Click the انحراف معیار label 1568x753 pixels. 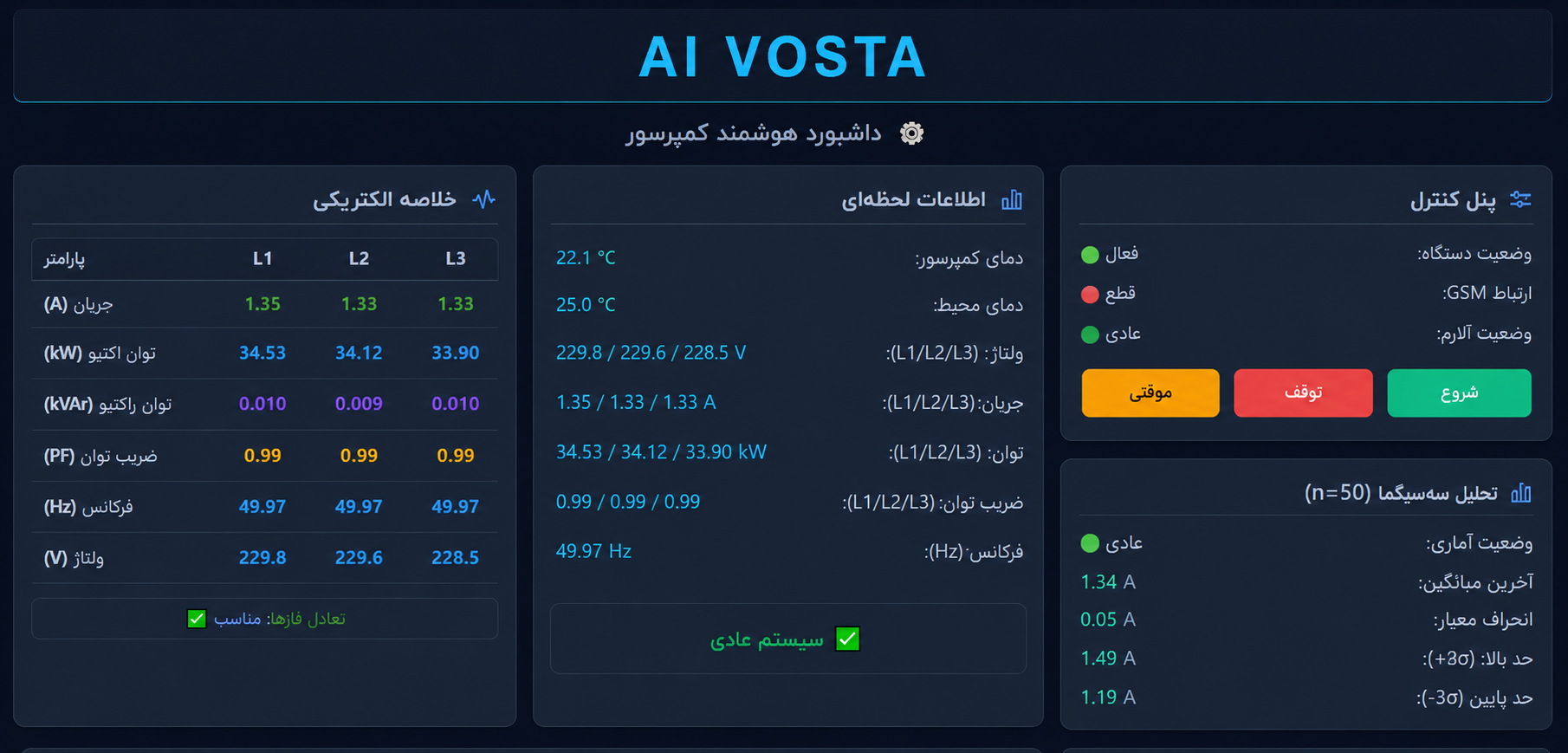click(x=1483, y=620)
